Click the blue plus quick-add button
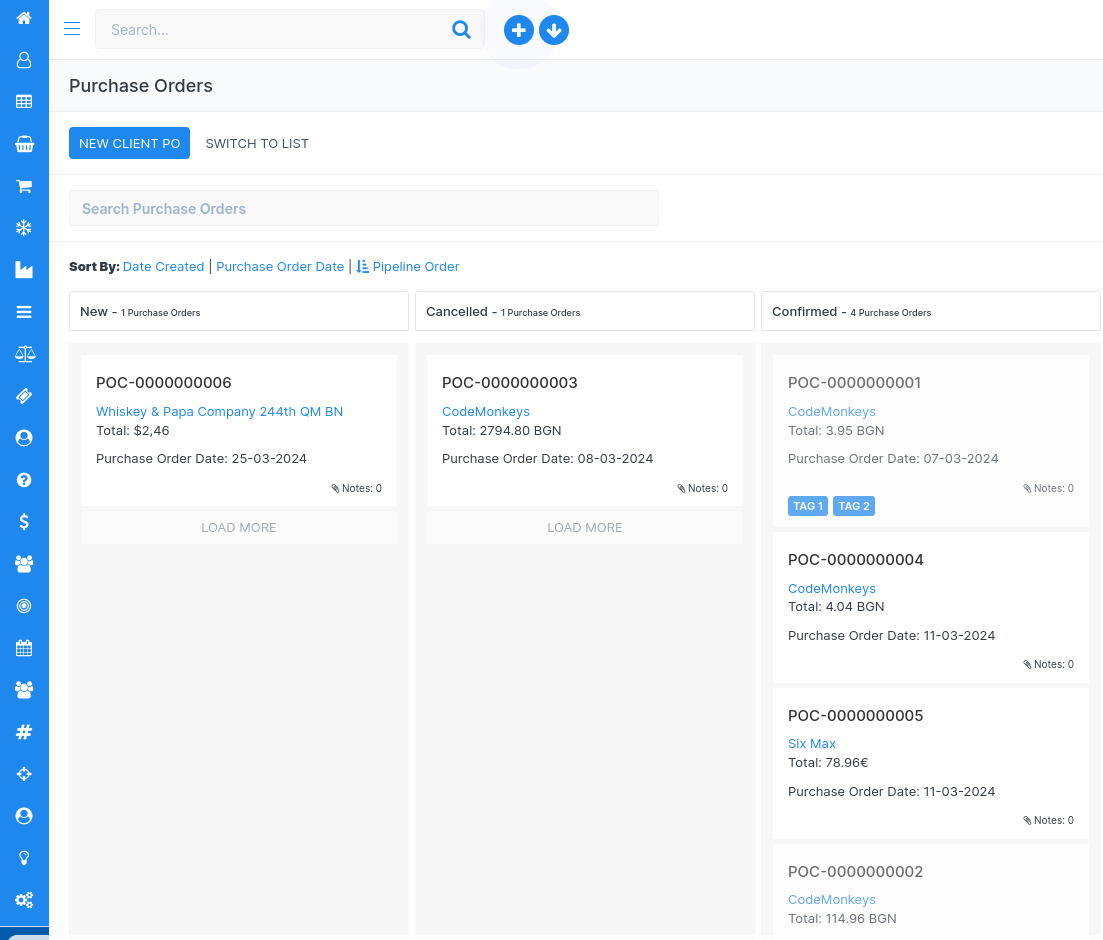This screenshot has width=1103, height=940. coord(518,30)
